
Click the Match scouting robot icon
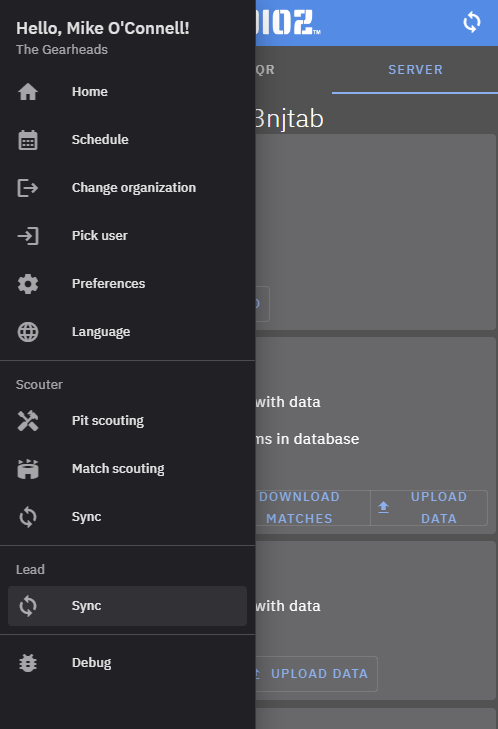pos(28,469)
